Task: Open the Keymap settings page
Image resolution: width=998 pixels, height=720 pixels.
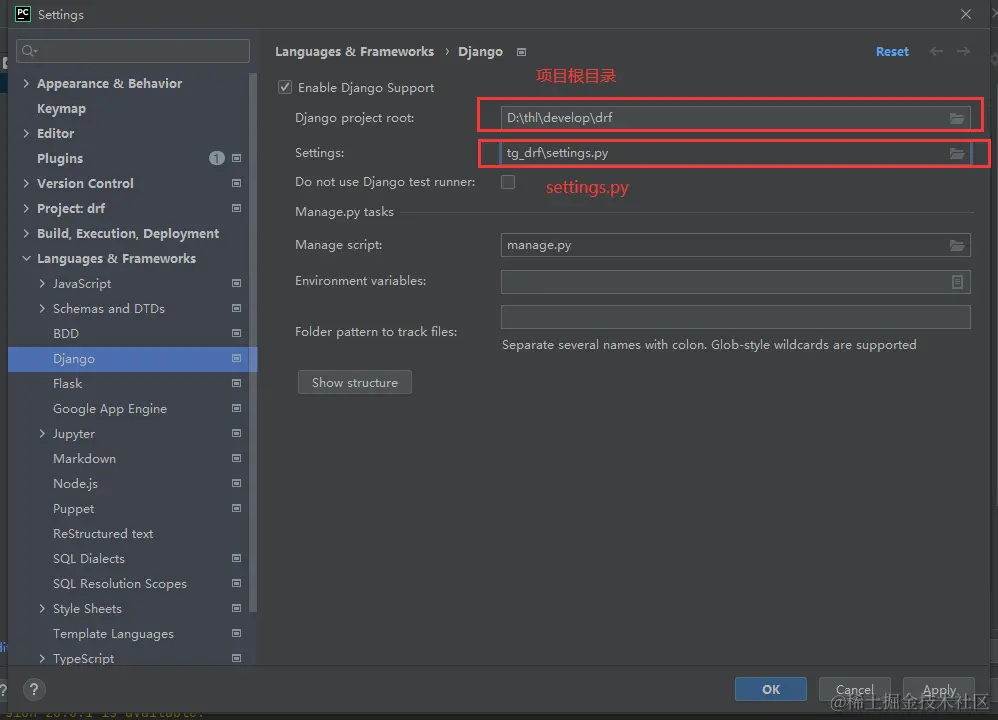Action: pos(61,108)
